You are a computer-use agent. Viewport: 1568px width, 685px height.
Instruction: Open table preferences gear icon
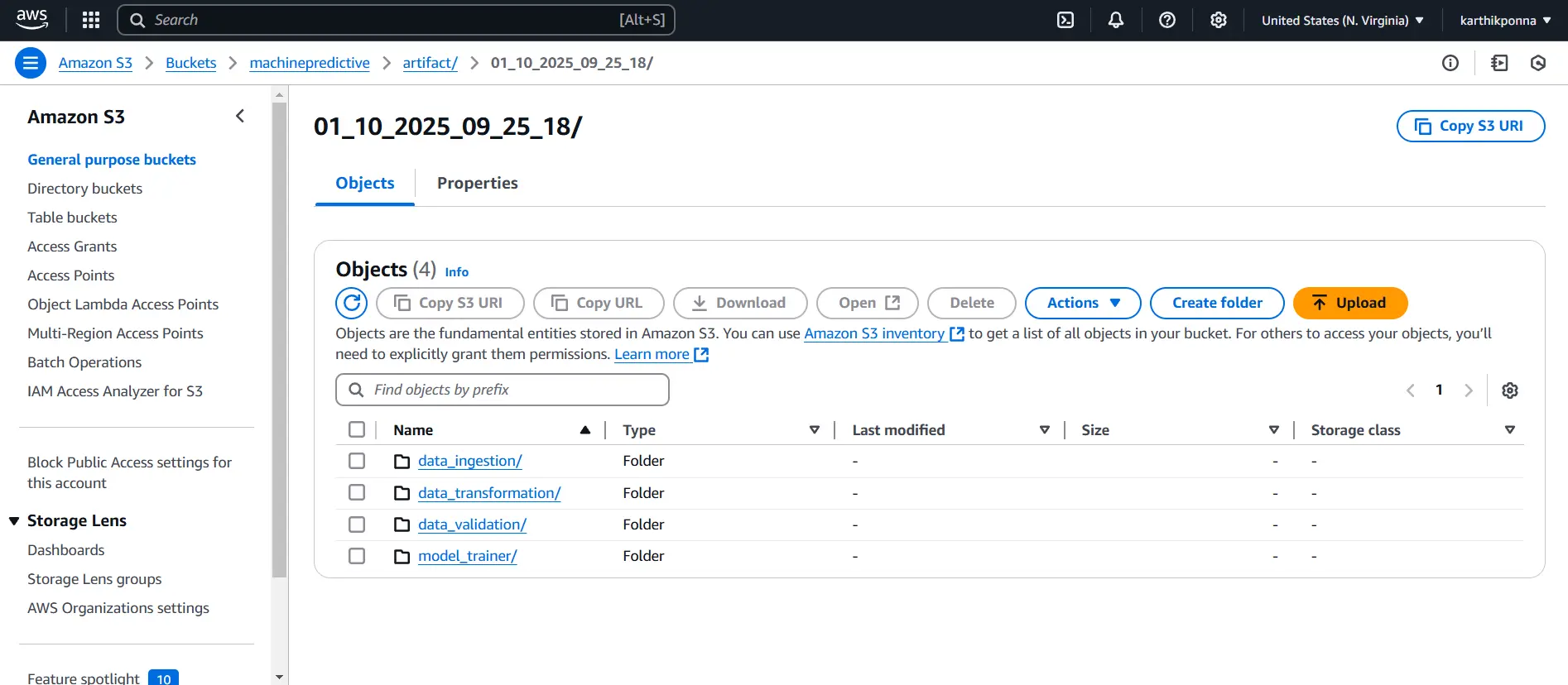click(x=1510, y=390)
